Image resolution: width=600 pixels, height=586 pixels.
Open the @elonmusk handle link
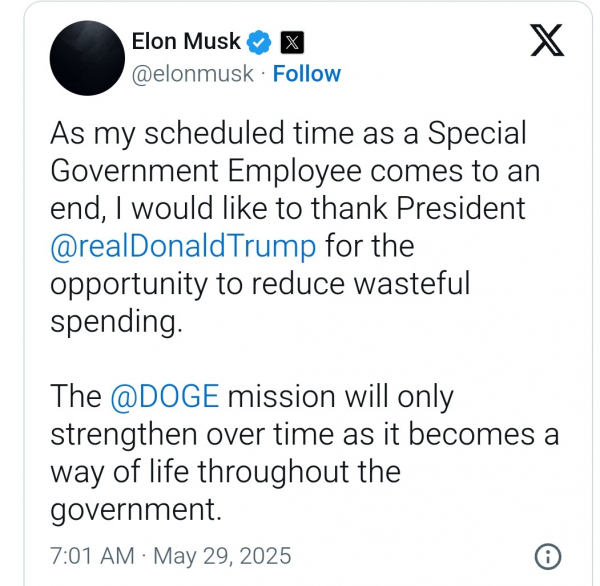[x=192, y=73]
